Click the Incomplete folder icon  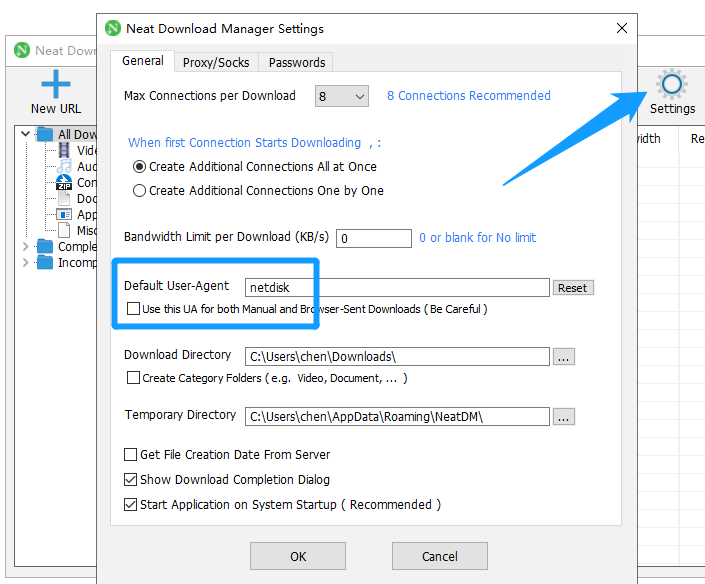45,262
